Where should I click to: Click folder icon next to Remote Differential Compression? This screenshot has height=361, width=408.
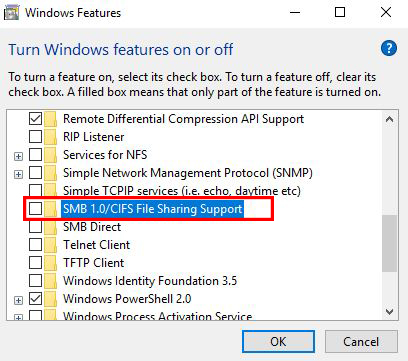(x=50, y=119)
